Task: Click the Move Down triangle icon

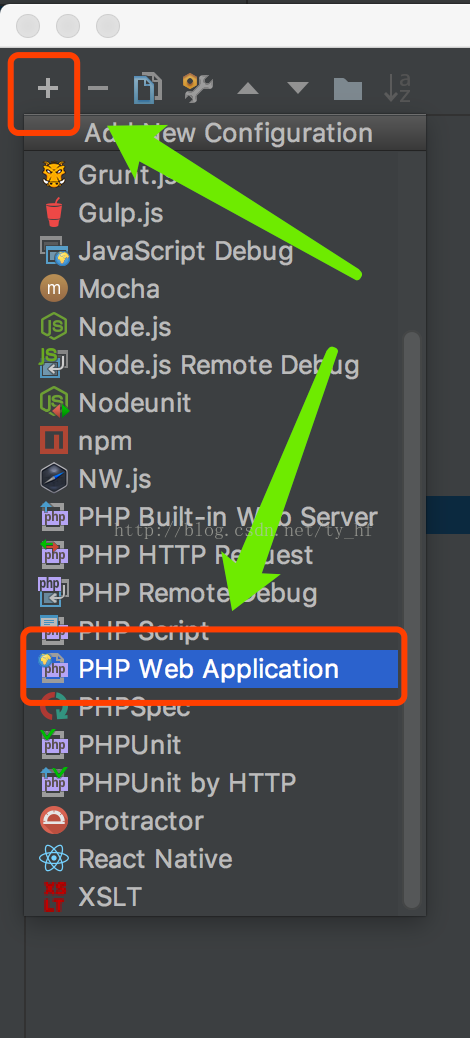Action: (x=298, y=88)
